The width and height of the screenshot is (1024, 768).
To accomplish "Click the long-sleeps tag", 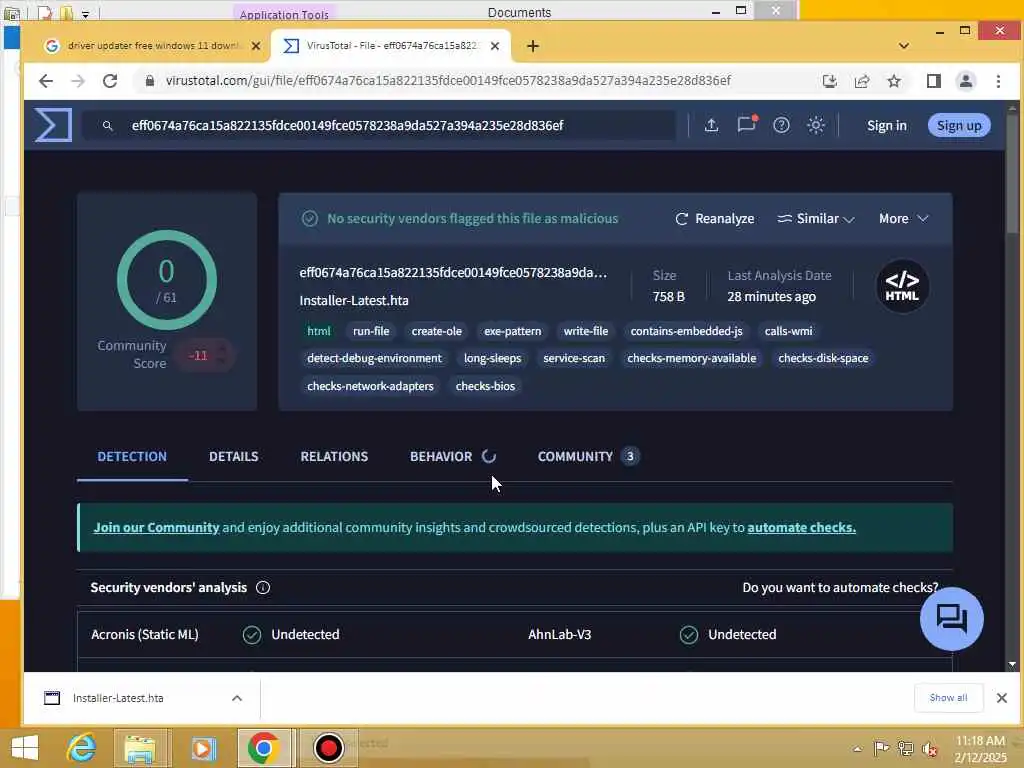I will [492, 359].
